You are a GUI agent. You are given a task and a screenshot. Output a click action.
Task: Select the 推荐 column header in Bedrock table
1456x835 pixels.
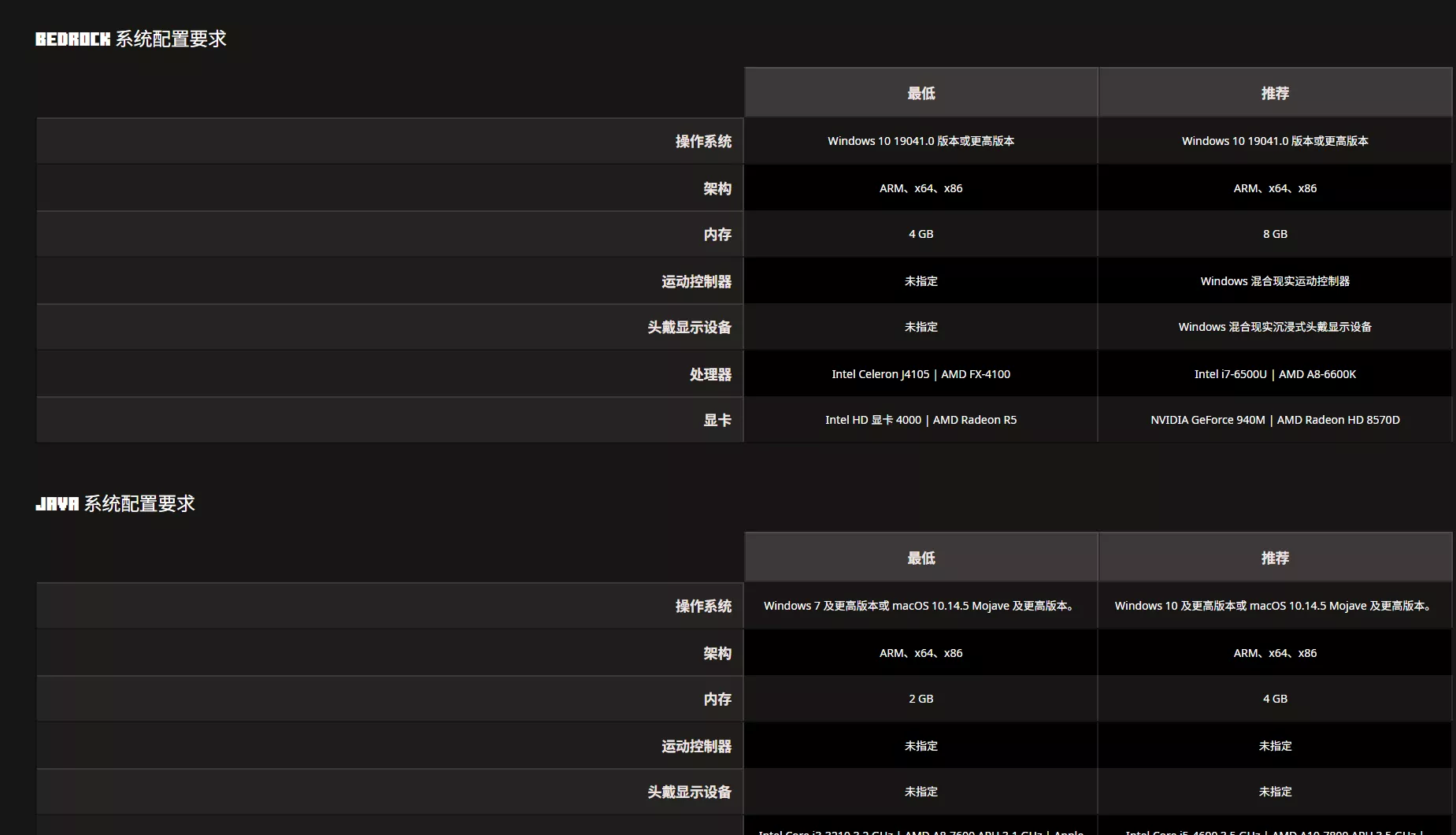click(1275, 92)
